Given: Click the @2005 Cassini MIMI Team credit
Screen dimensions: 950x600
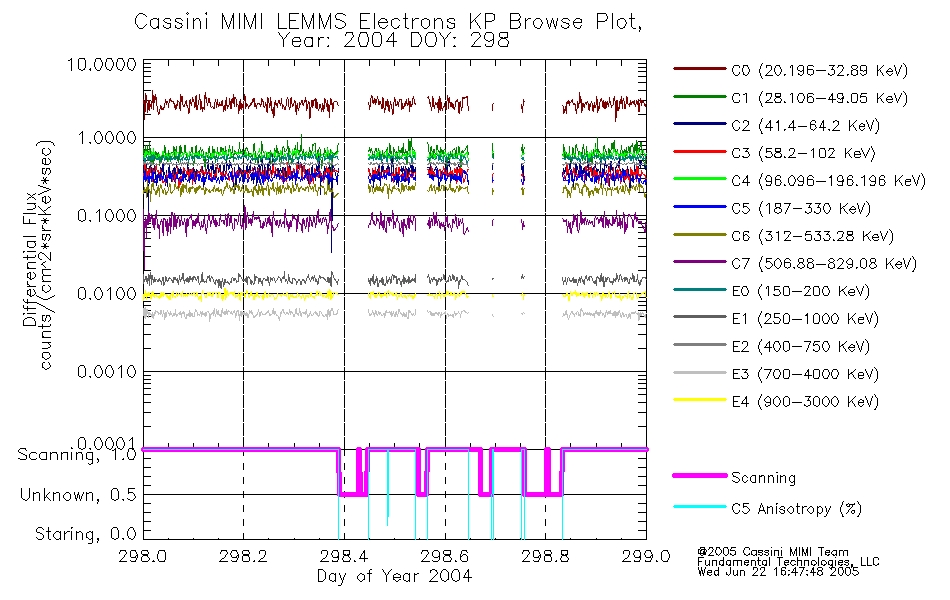Looking at the screenshot, I should point(772,552).
